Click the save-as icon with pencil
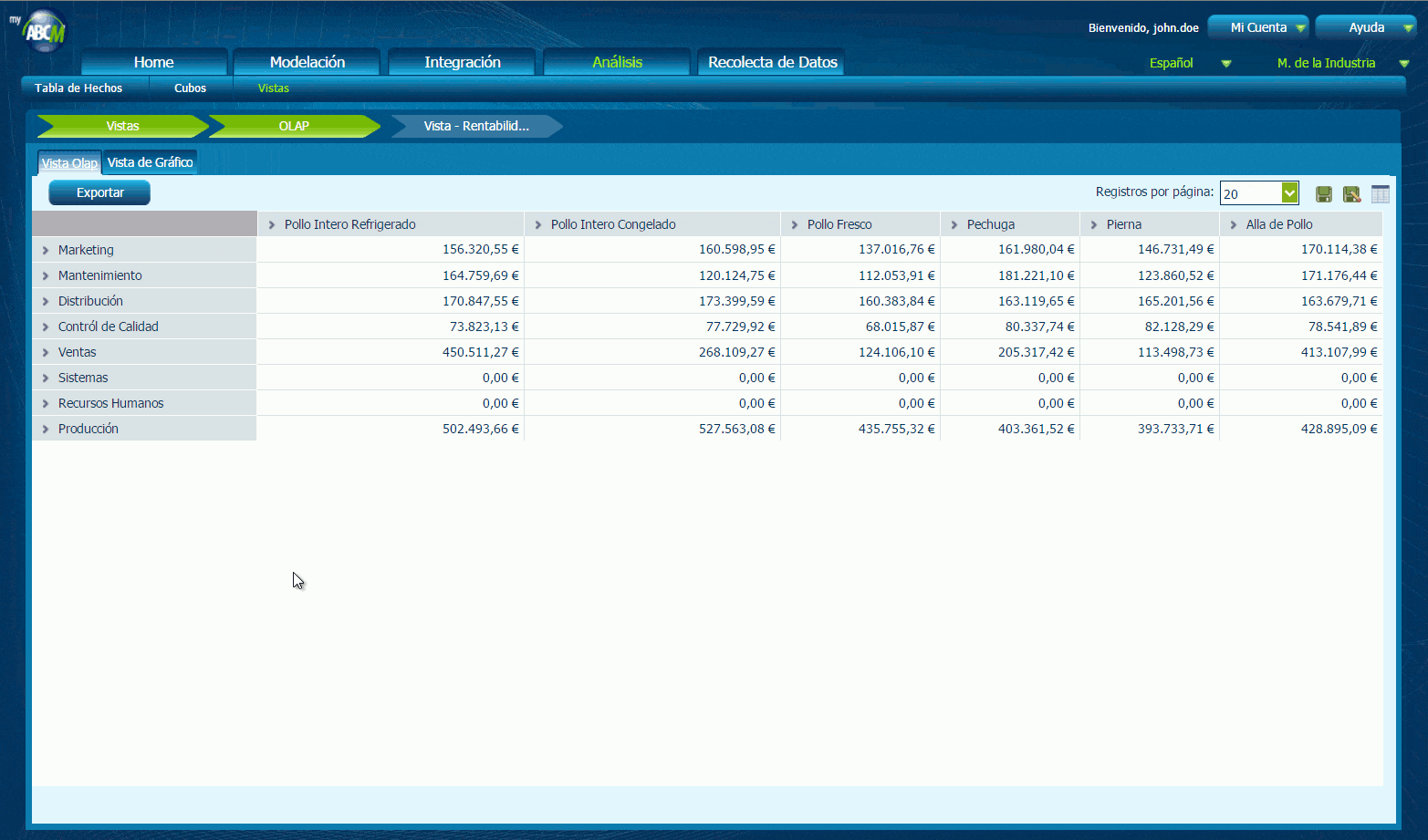 (x=1351, y=193)
